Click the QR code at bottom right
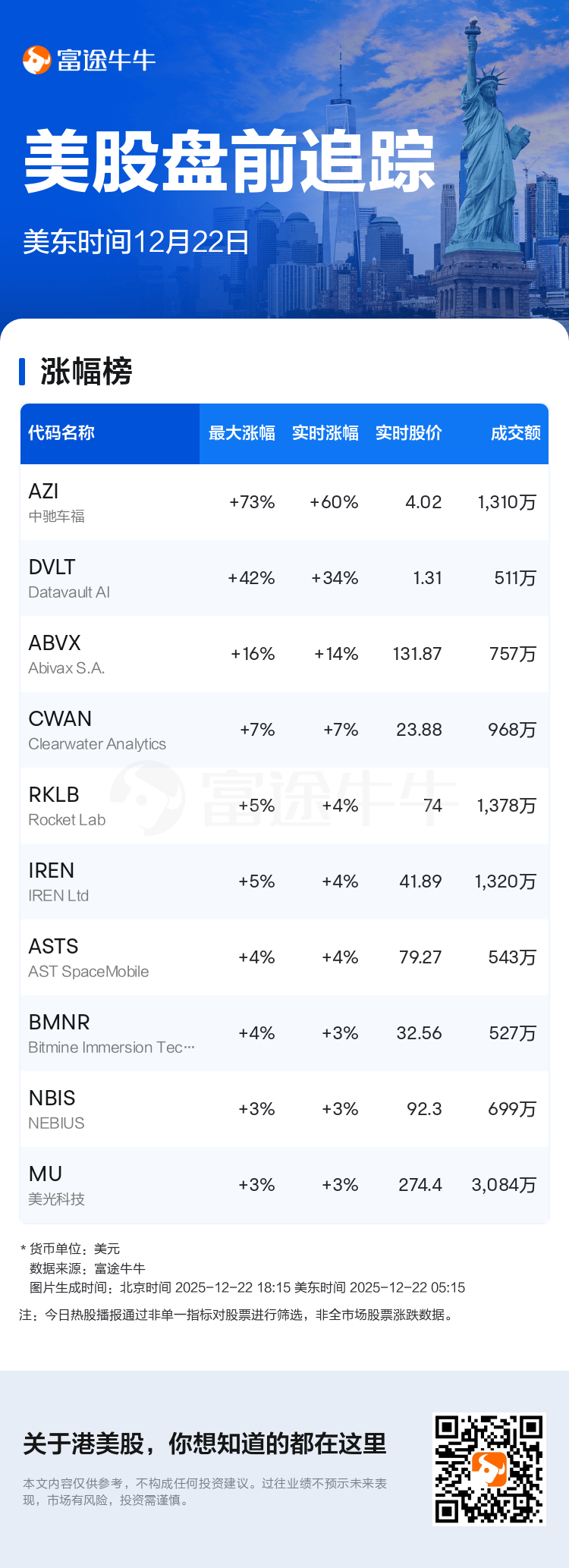The width and height of the screenshot is (569, 1568). [489, 1468]
